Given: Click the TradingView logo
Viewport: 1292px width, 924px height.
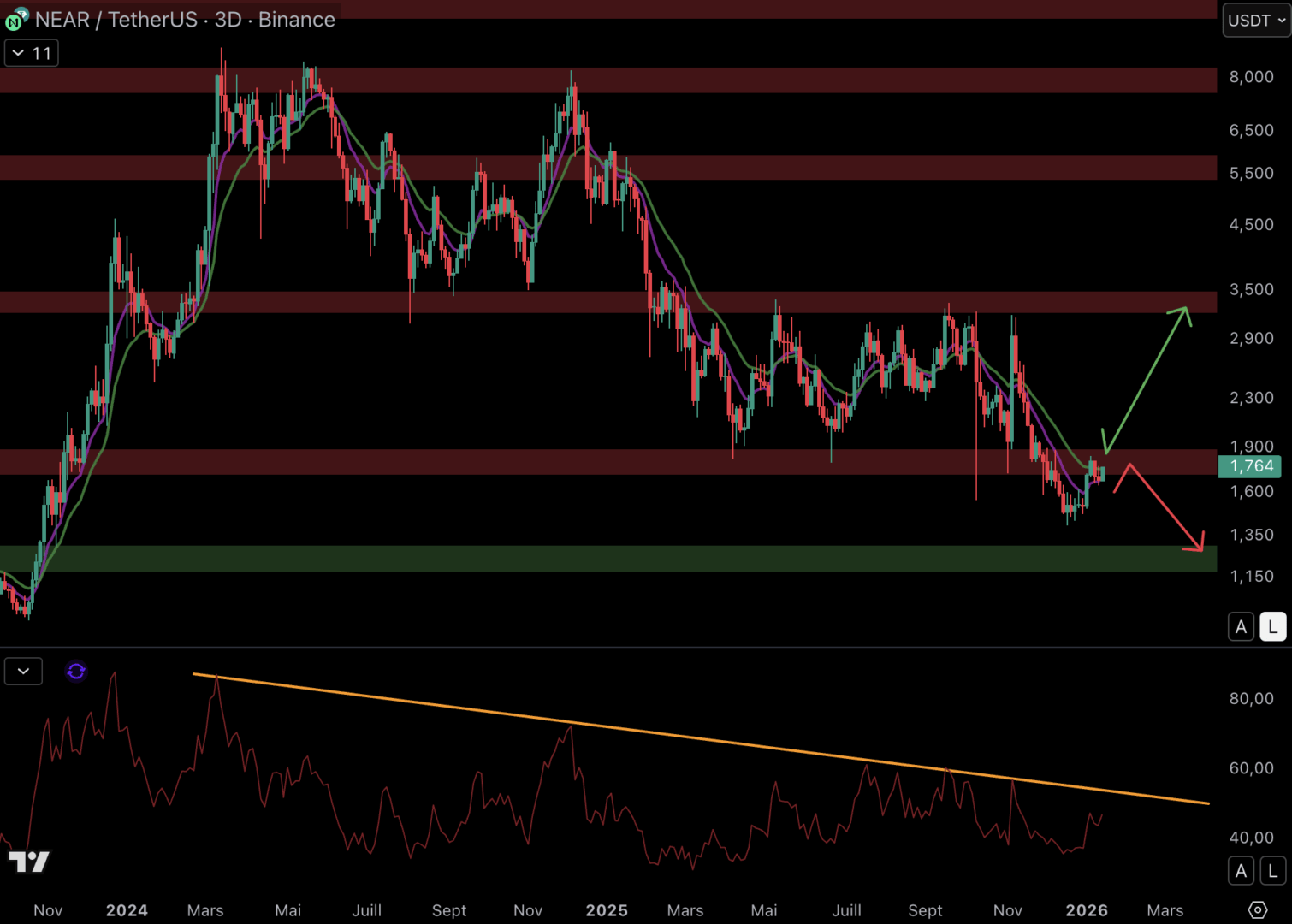Looking at the screenshot, I should [29, 862].
